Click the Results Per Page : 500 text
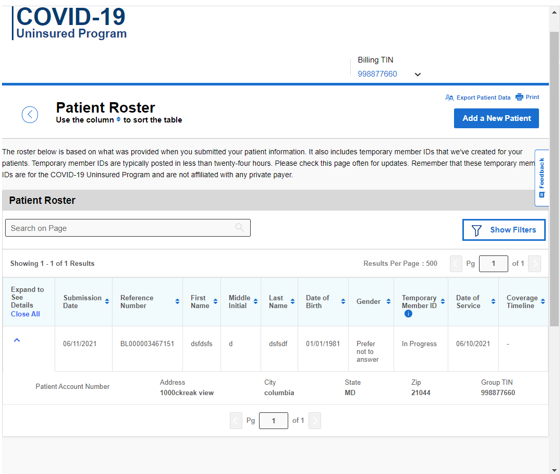 400,264
